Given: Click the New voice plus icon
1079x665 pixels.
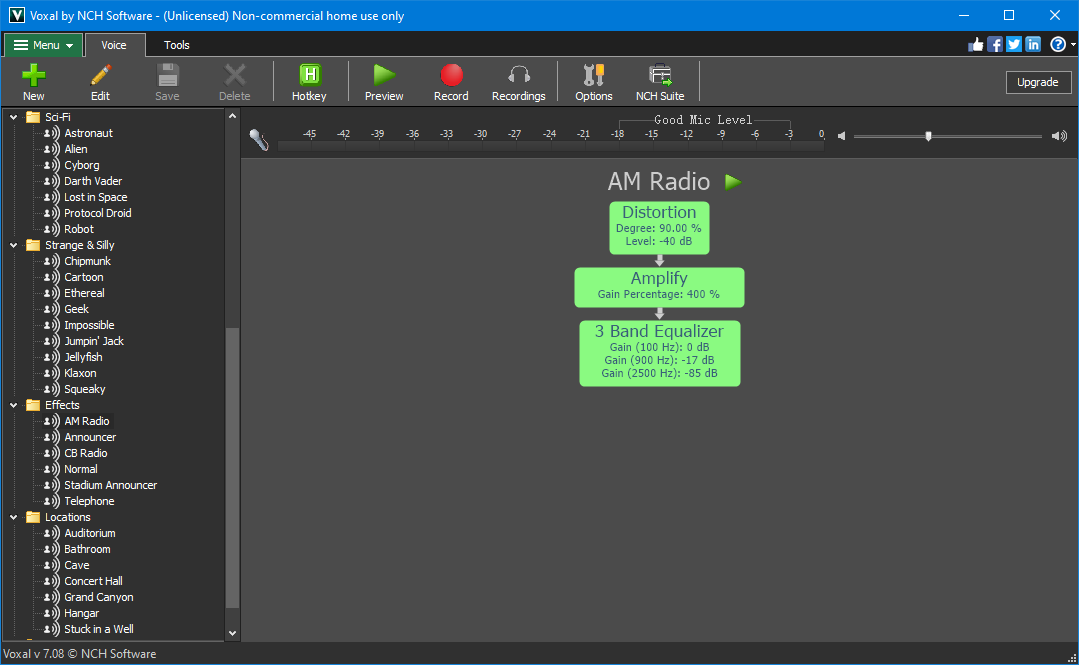Looking at the screenshot, I should coord(33,75).
